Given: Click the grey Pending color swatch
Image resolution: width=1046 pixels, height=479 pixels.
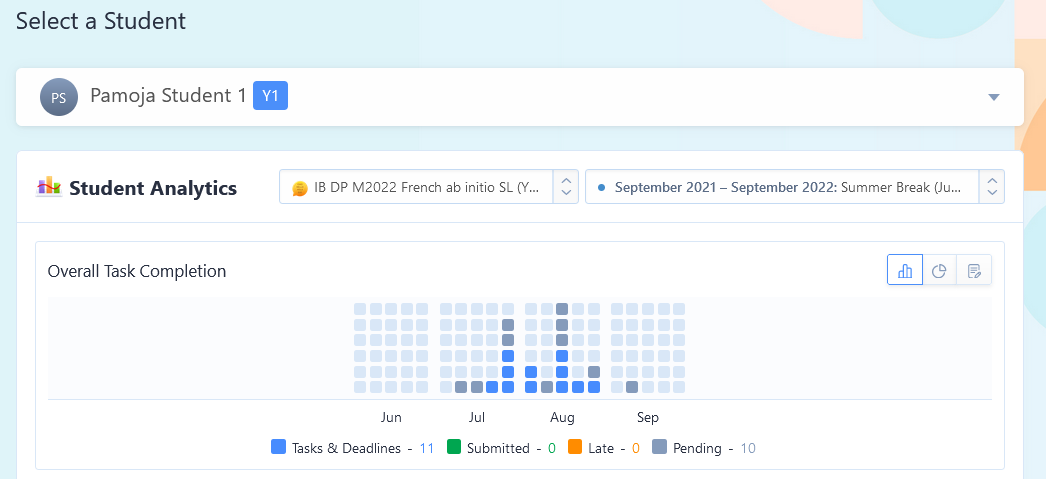Looking at the screenshot, I should [659, 447].
